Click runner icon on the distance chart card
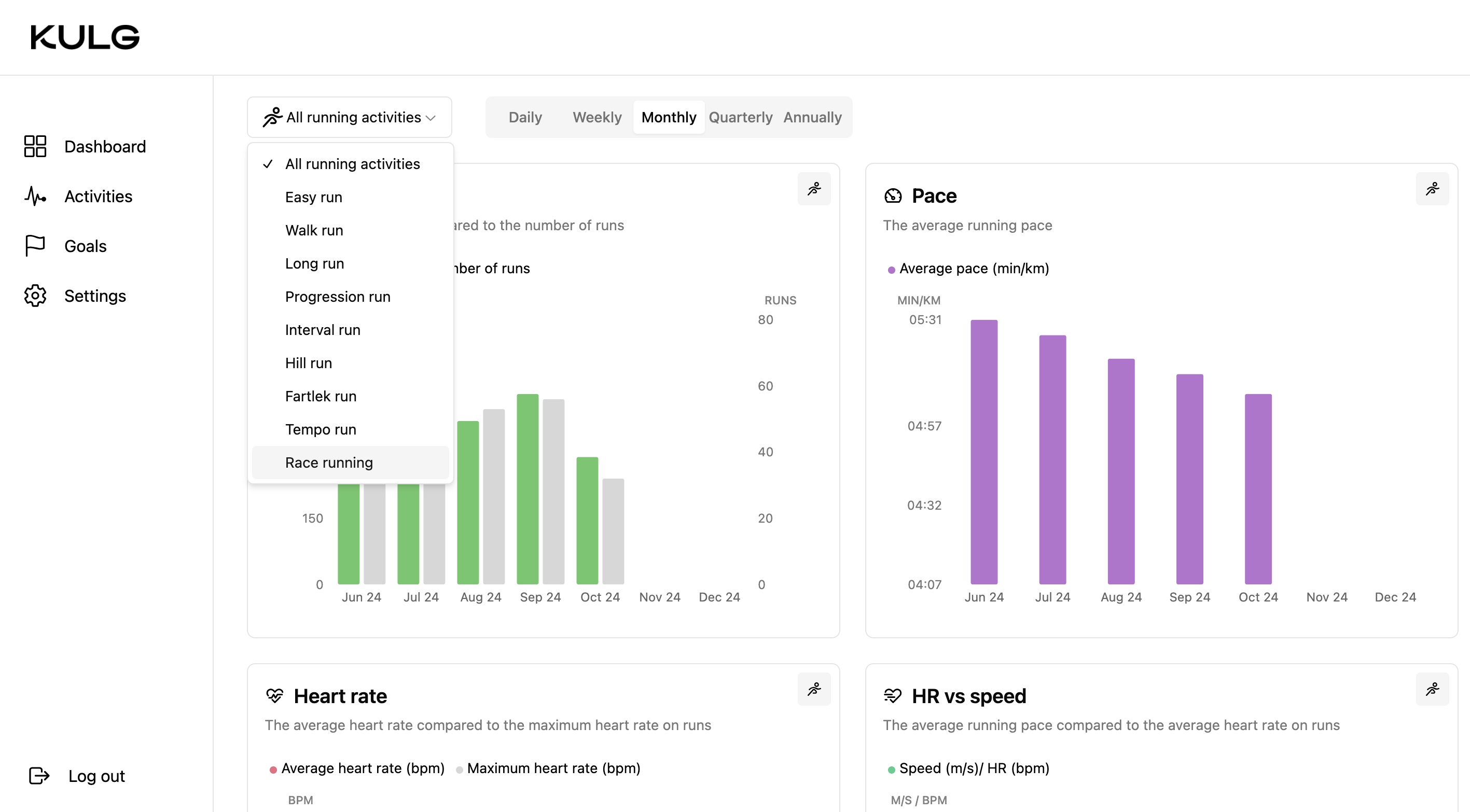 coord(814,189)
